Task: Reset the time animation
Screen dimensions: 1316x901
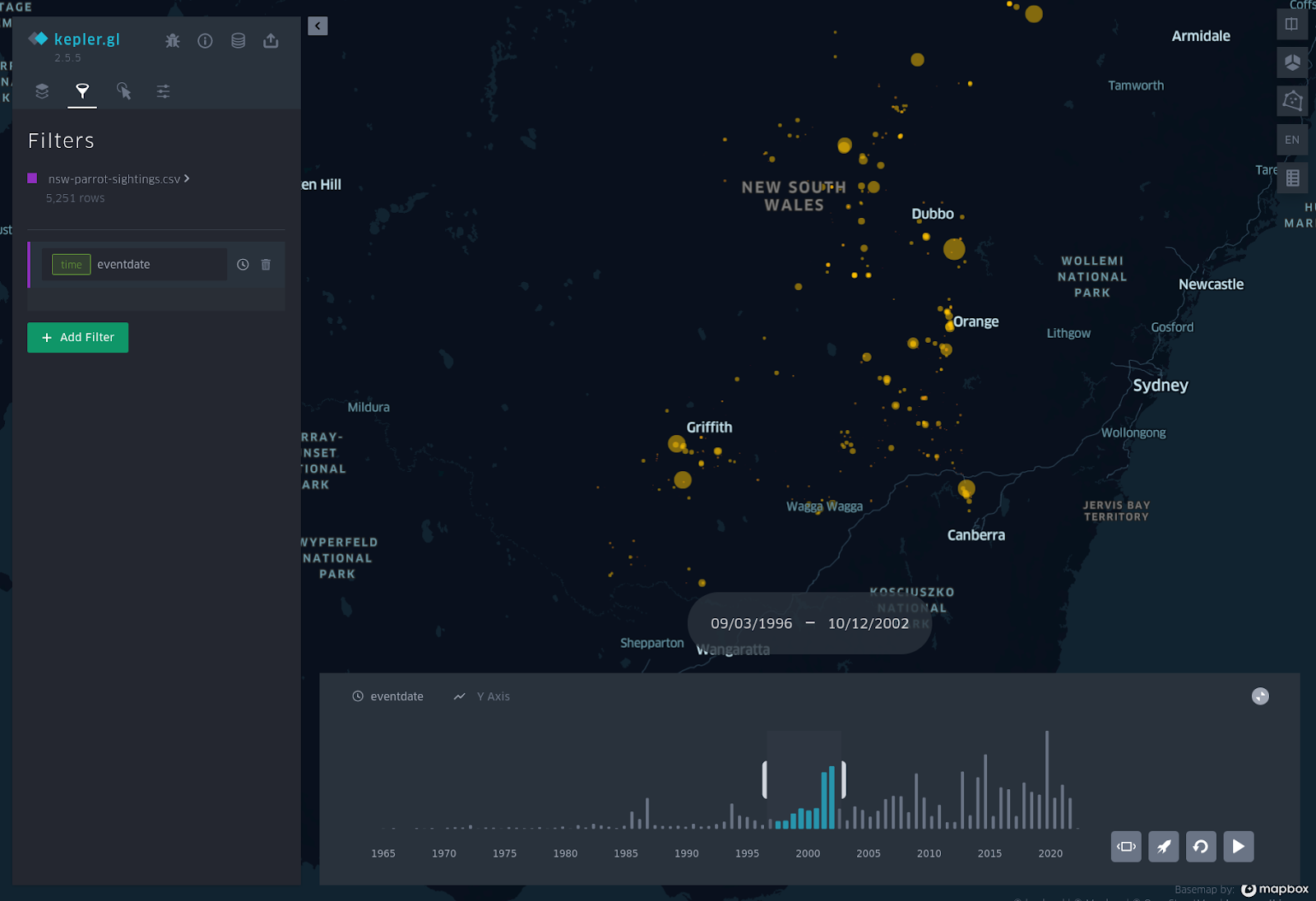Action: click(1201, 847)
